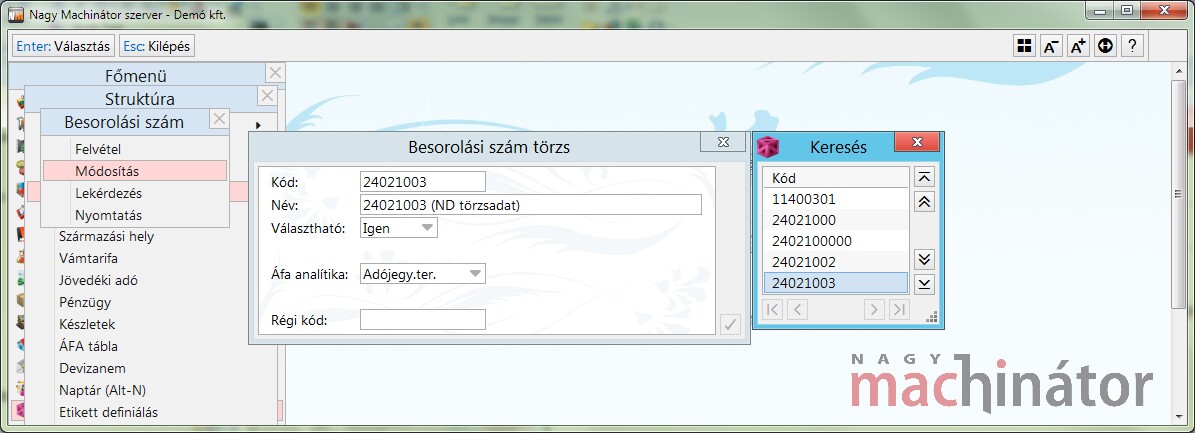Click the Keresés window resize grip

pyautogui.click(x=931, y=317)
